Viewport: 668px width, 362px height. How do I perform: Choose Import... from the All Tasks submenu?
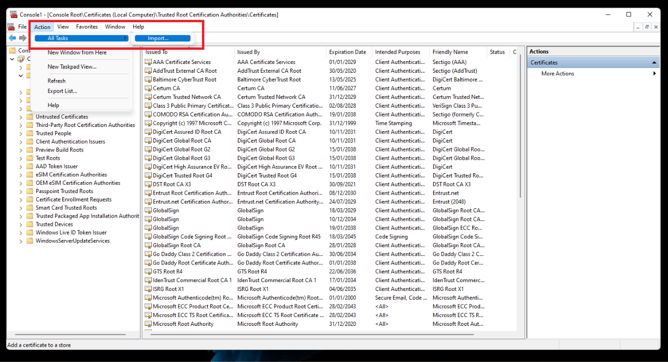click(162, 38)
